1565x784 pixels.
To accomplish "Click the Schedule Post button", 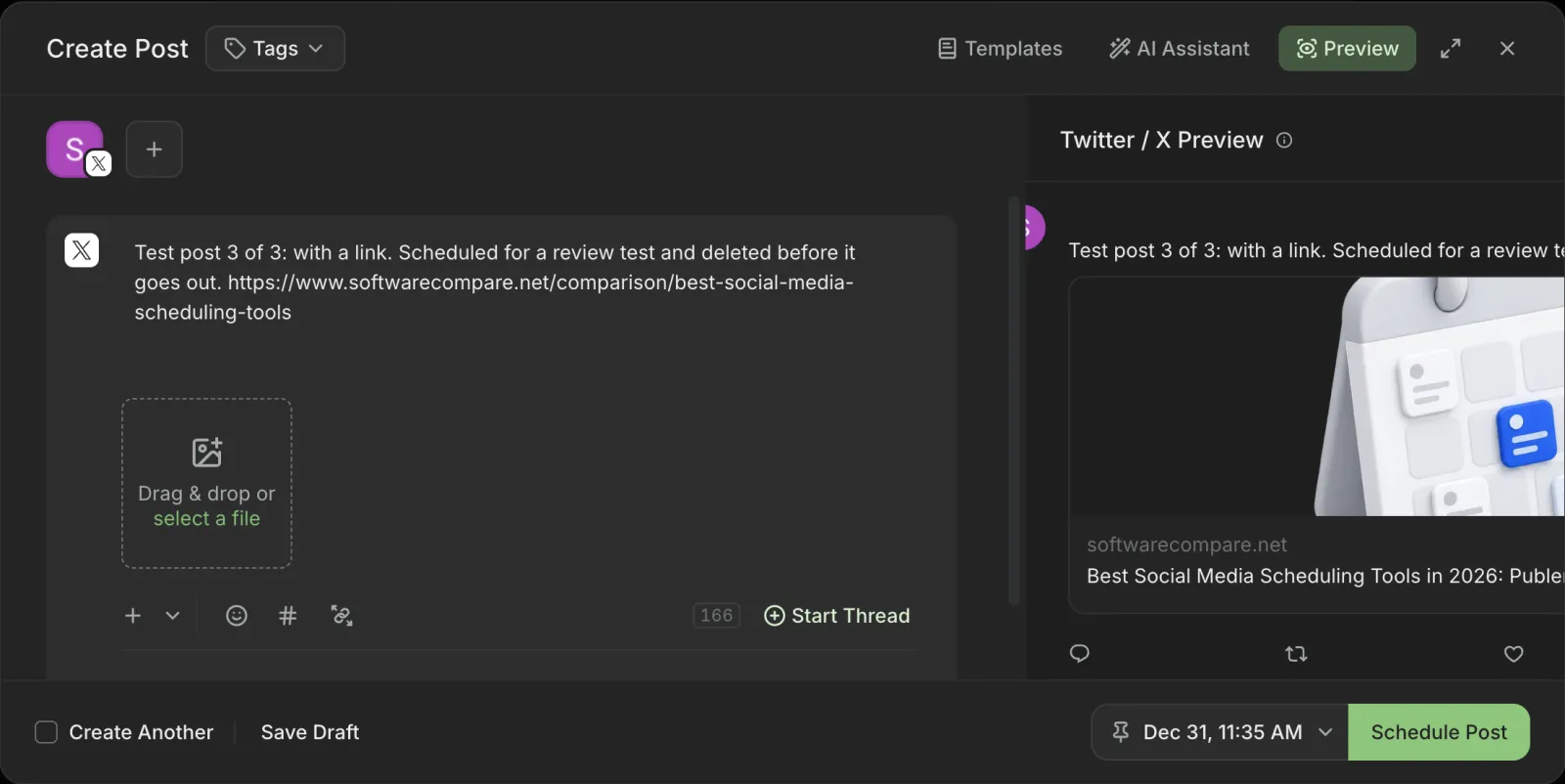I will [1439, 732].
